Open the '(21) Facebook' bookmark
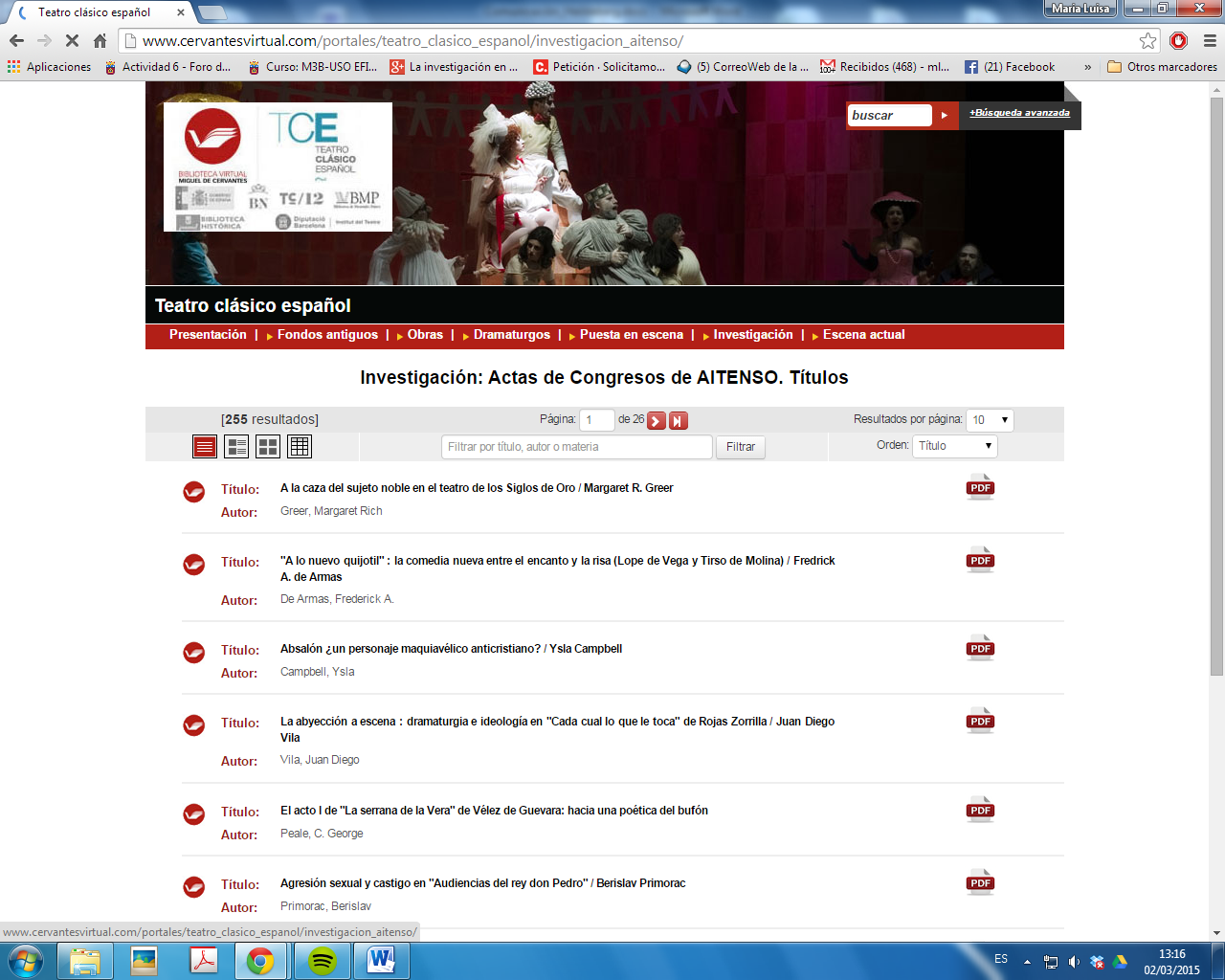Image resolution: width=1225 pixels, height=980 pixels. (1010, 67)
